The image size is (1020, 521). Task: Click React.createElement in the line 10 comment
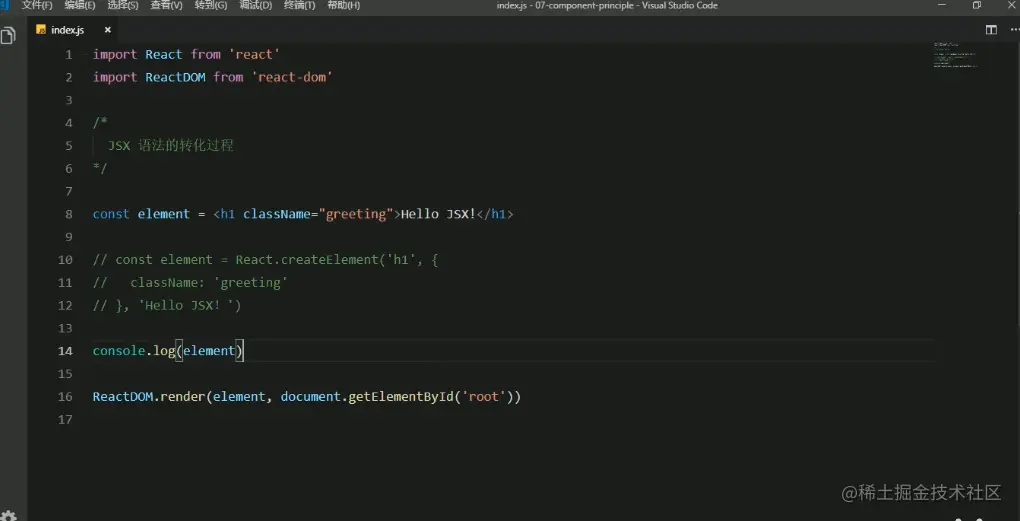click(306, 260)
